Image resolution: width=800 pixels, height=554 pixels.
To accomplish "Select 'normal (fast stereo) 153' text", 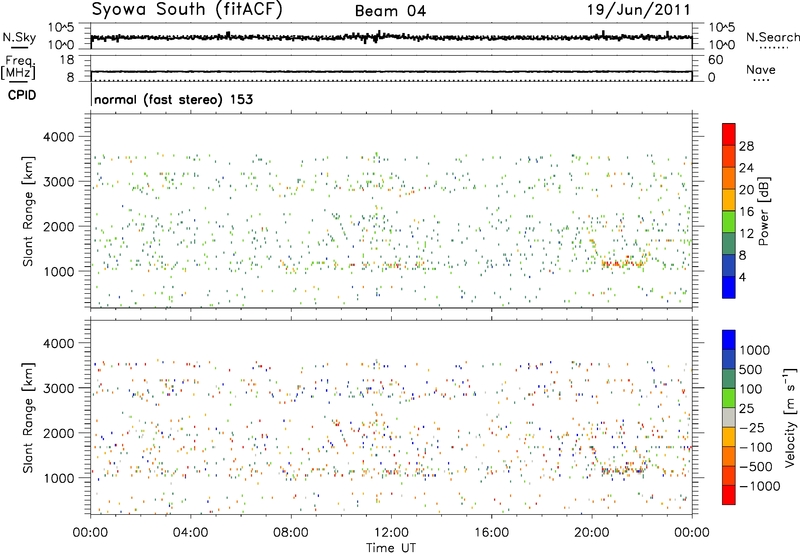I will coord(173,99).
